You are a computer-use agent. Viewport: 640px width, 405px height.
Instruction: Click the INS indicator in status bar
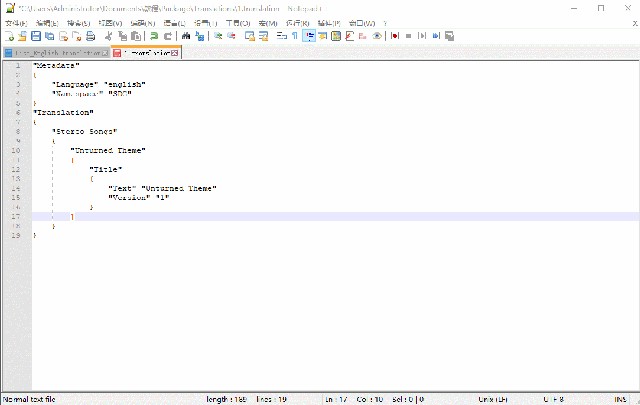coord(620,399)
